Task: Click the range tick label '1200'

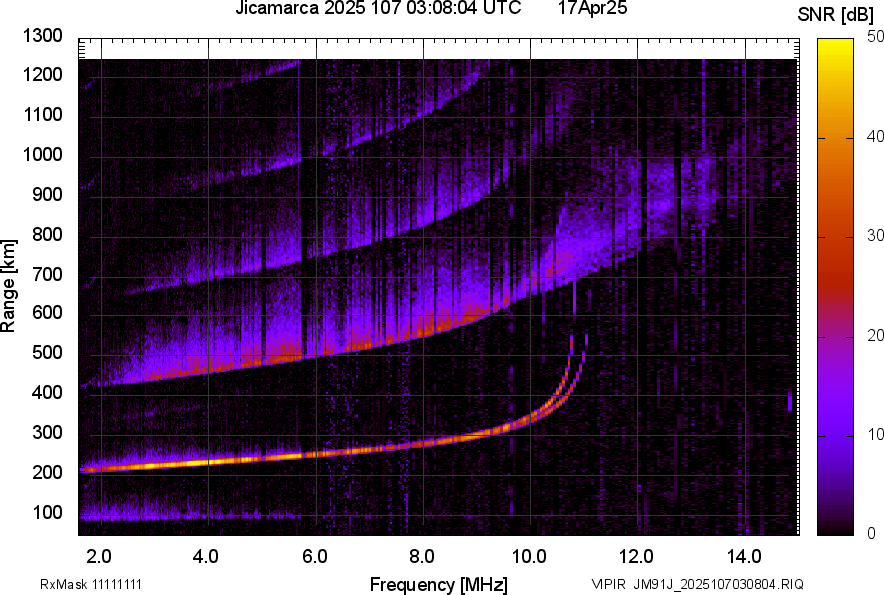Action: tap(42, 74)
